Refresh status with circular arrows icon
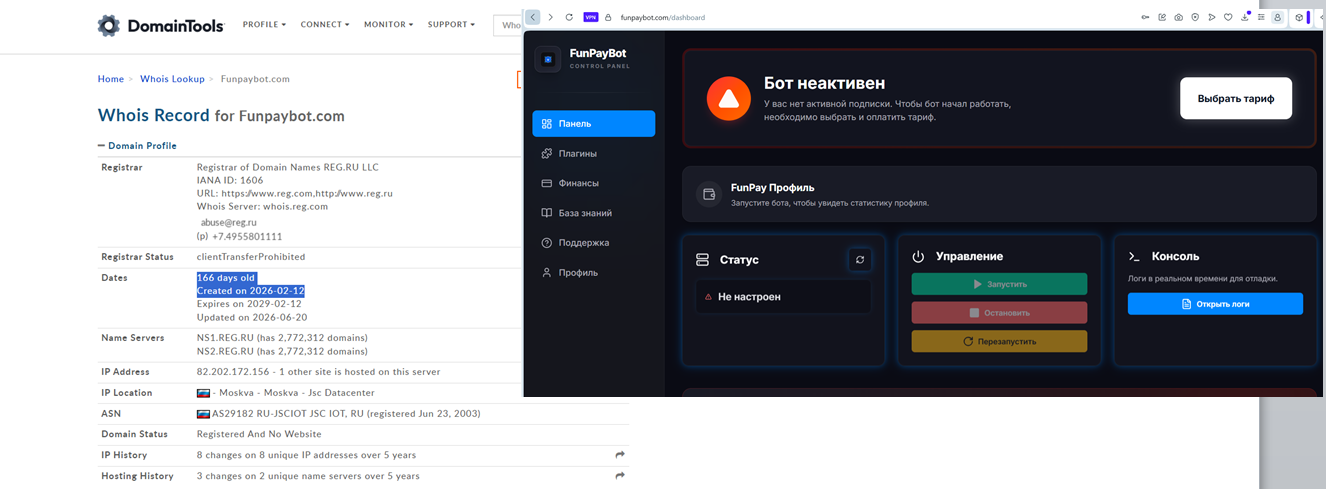Screen dimensions: 1326x489 coord(859,259)
